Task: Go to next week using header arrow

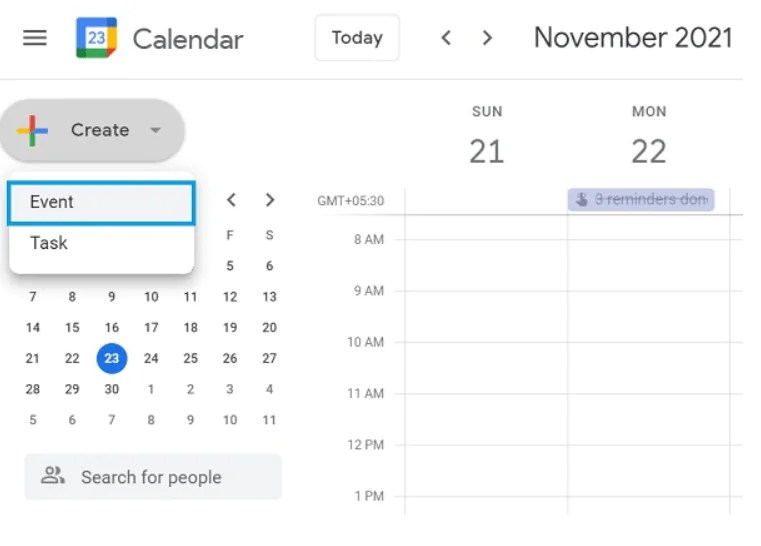Action: 487,38
